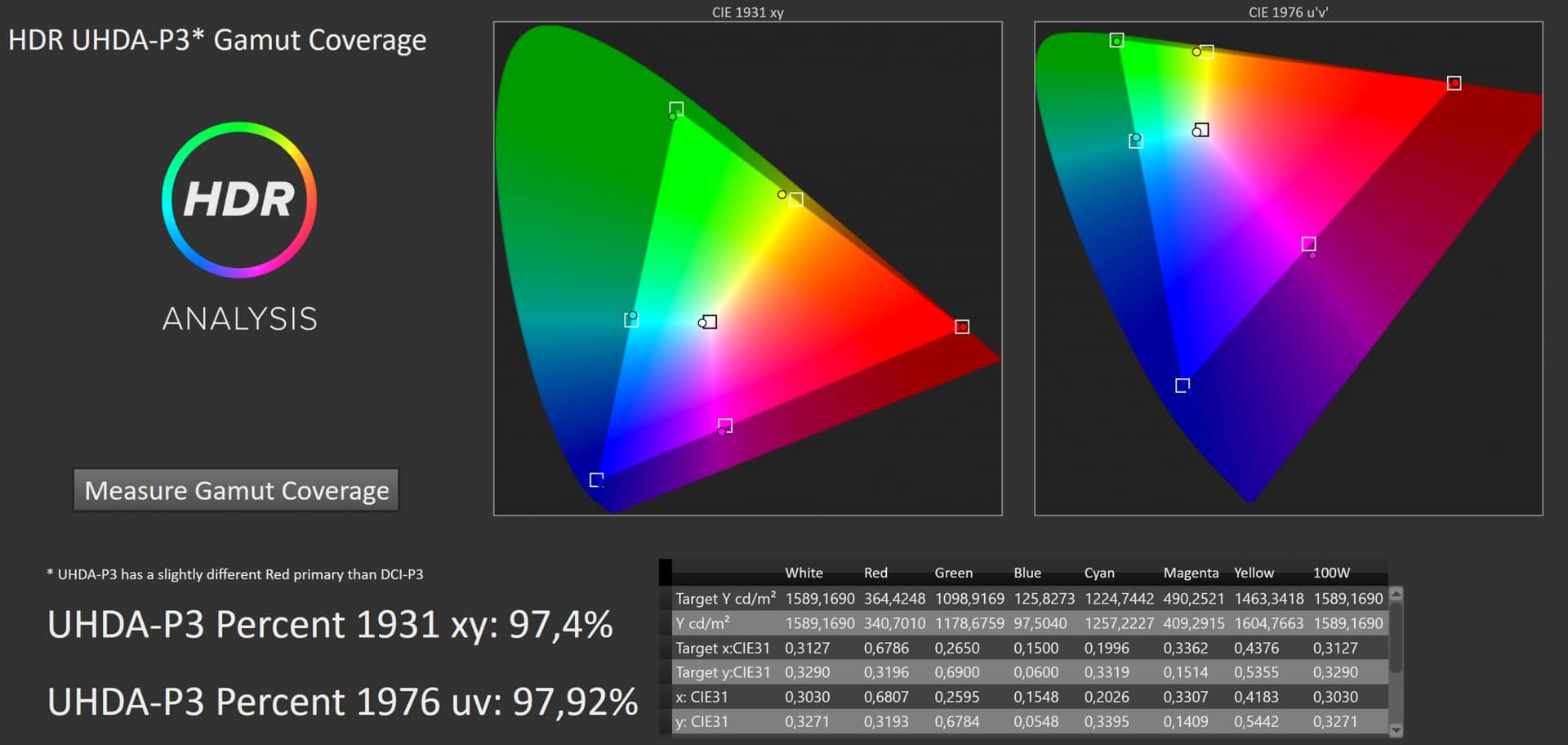The height and width of the screenshot is (745, 1568).
Task: Select the red target square in CIE 1931 chart
Action: pos(962,327)
